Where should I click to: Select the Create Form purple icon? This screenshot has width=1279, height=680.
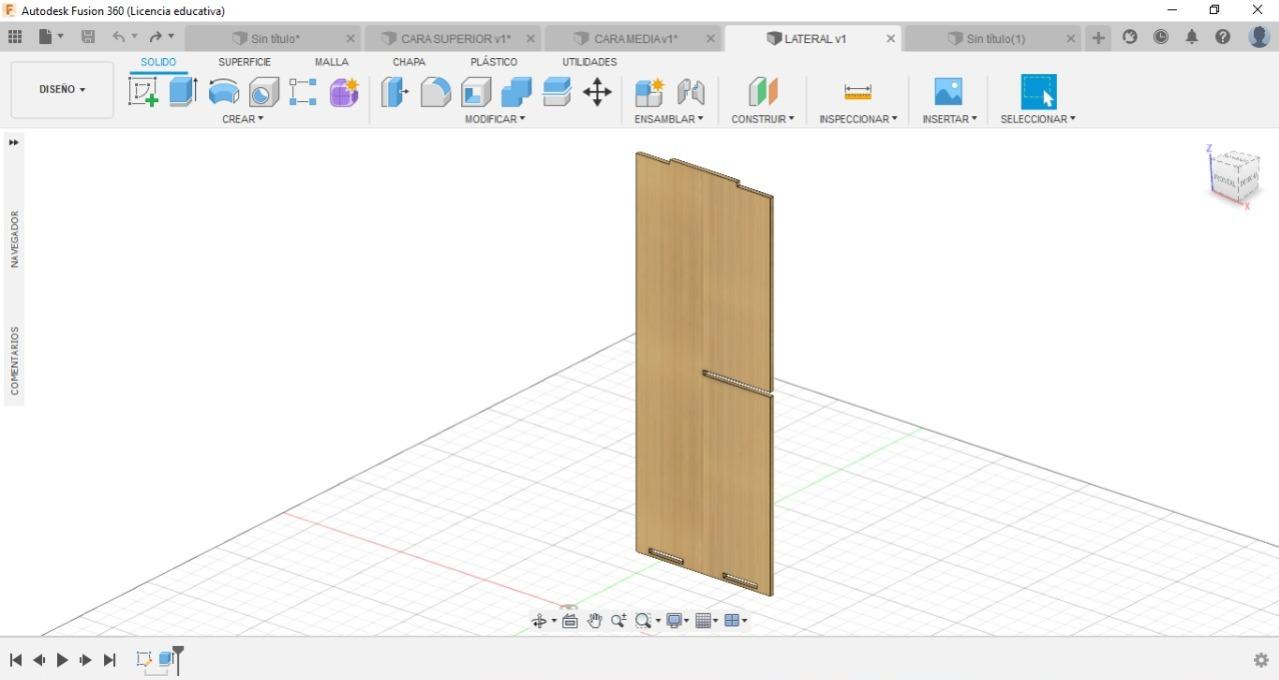pyautogui.click(x=344, y=92)
